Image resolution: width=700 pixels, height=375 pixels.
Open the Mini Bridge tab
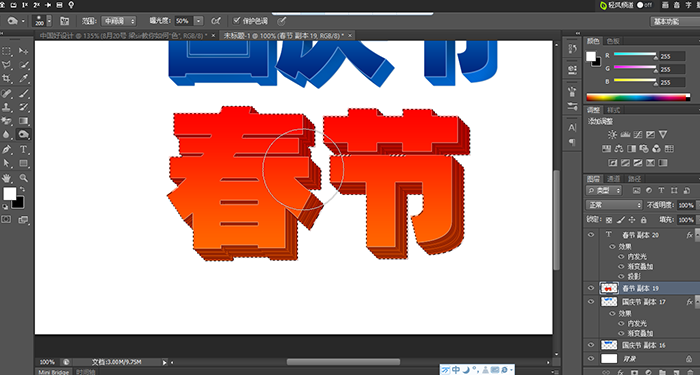53,372
